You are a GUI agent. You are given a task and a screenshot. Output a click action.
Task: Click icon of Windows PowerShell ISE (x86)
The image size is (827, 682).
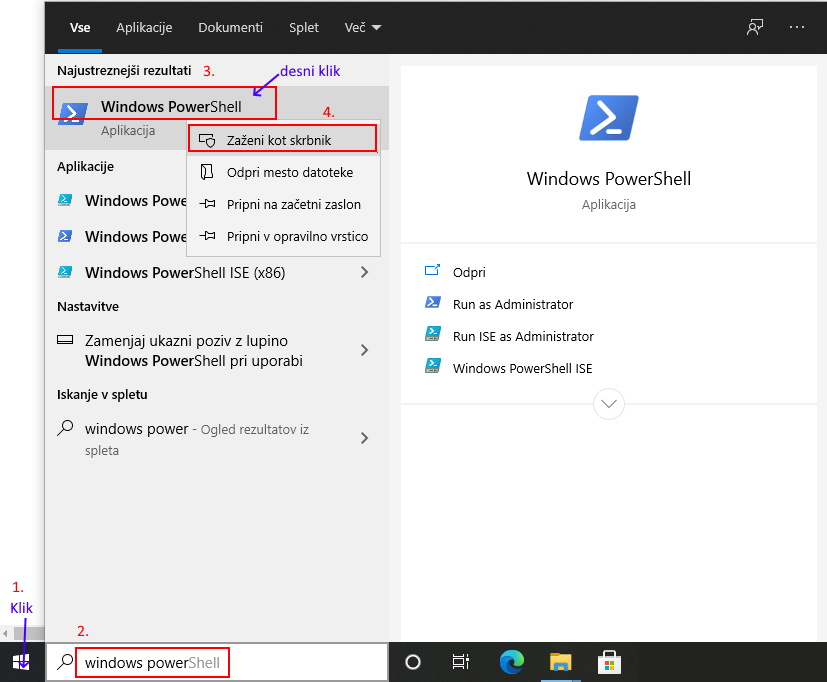(65, 272)
